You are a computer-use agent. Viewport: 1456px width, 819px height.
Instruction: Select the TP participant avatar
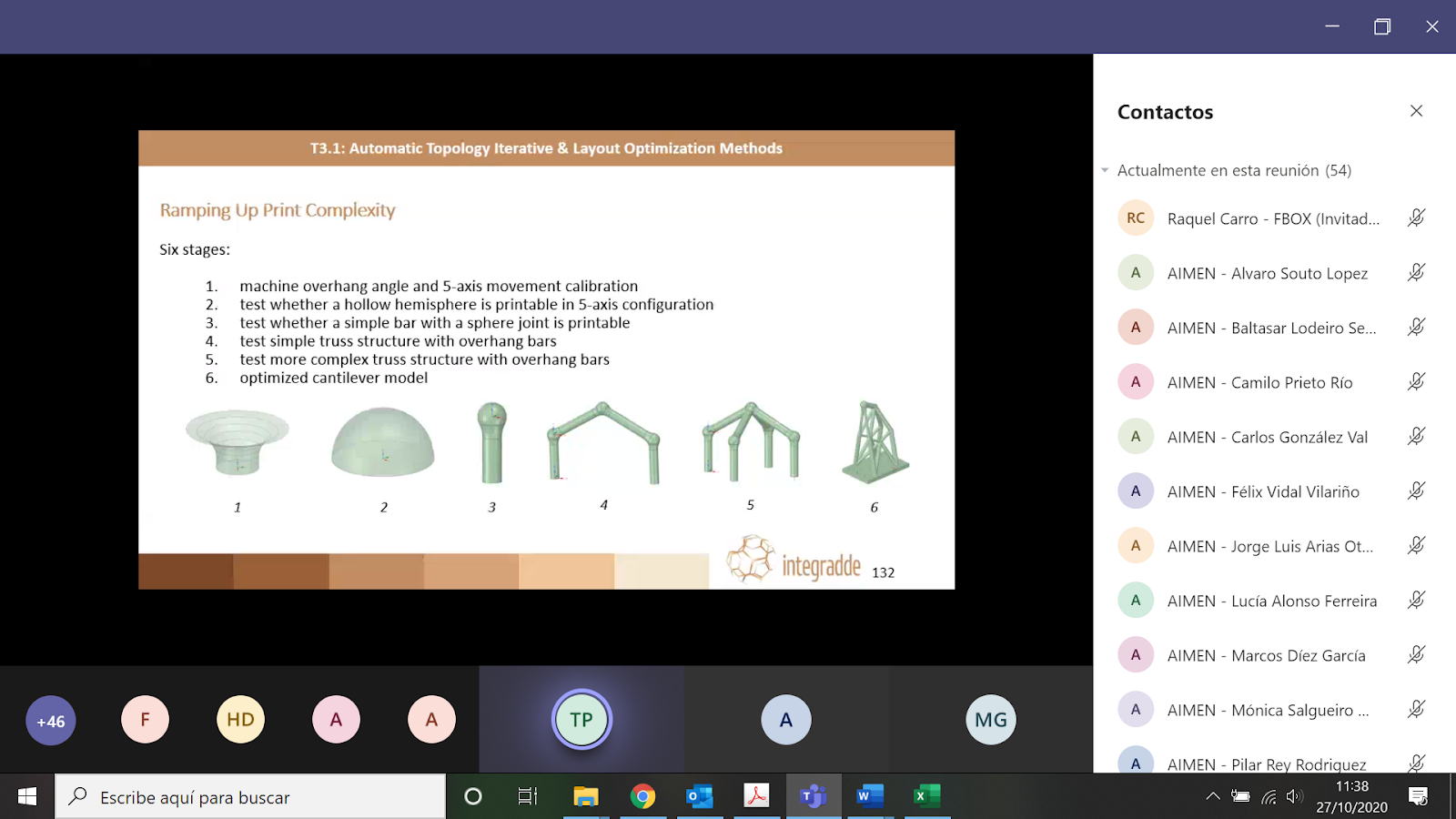(581, 720)
